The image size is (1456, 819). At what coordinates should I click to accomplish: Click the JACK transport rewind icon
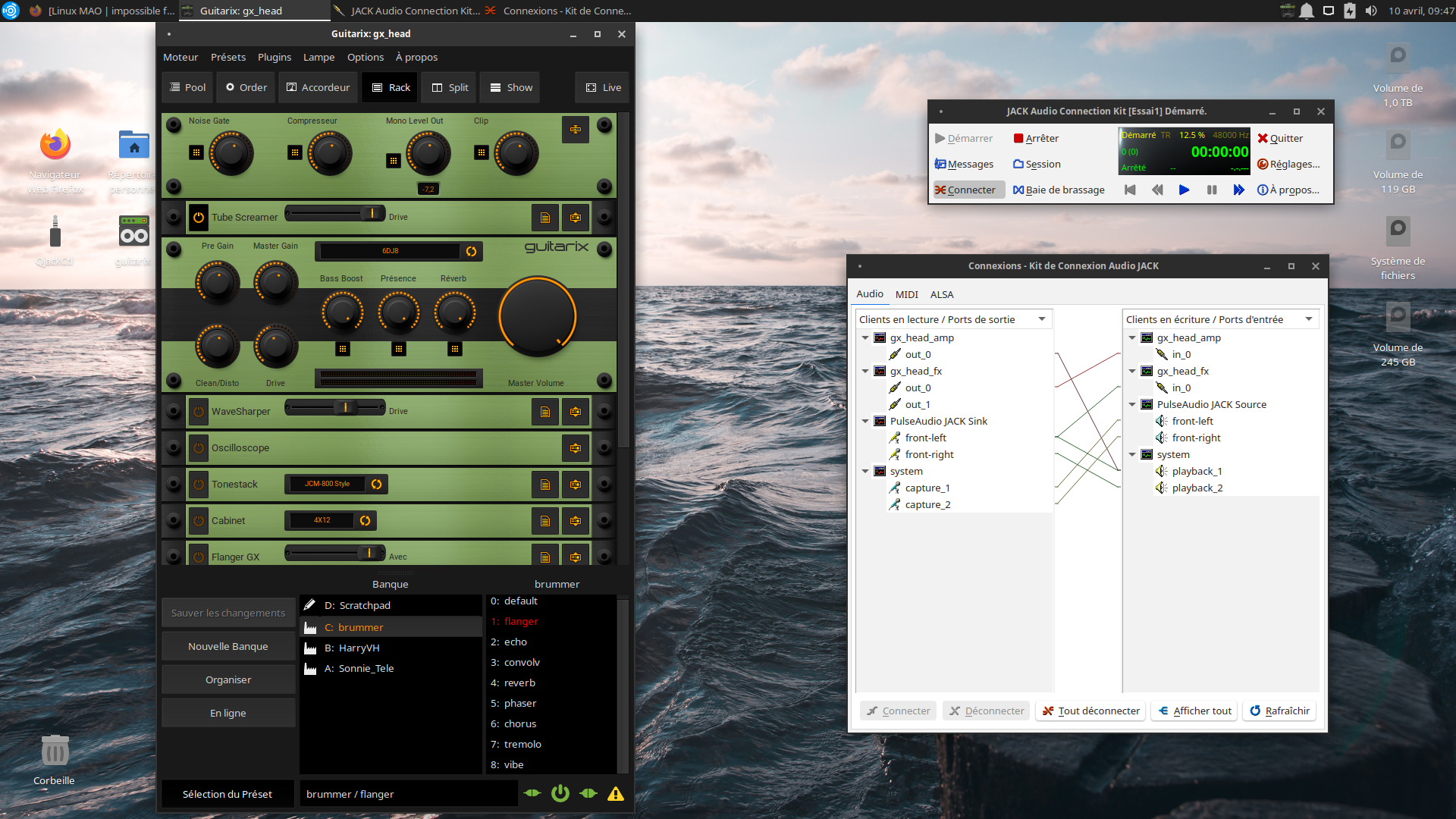pos(1156,190)
